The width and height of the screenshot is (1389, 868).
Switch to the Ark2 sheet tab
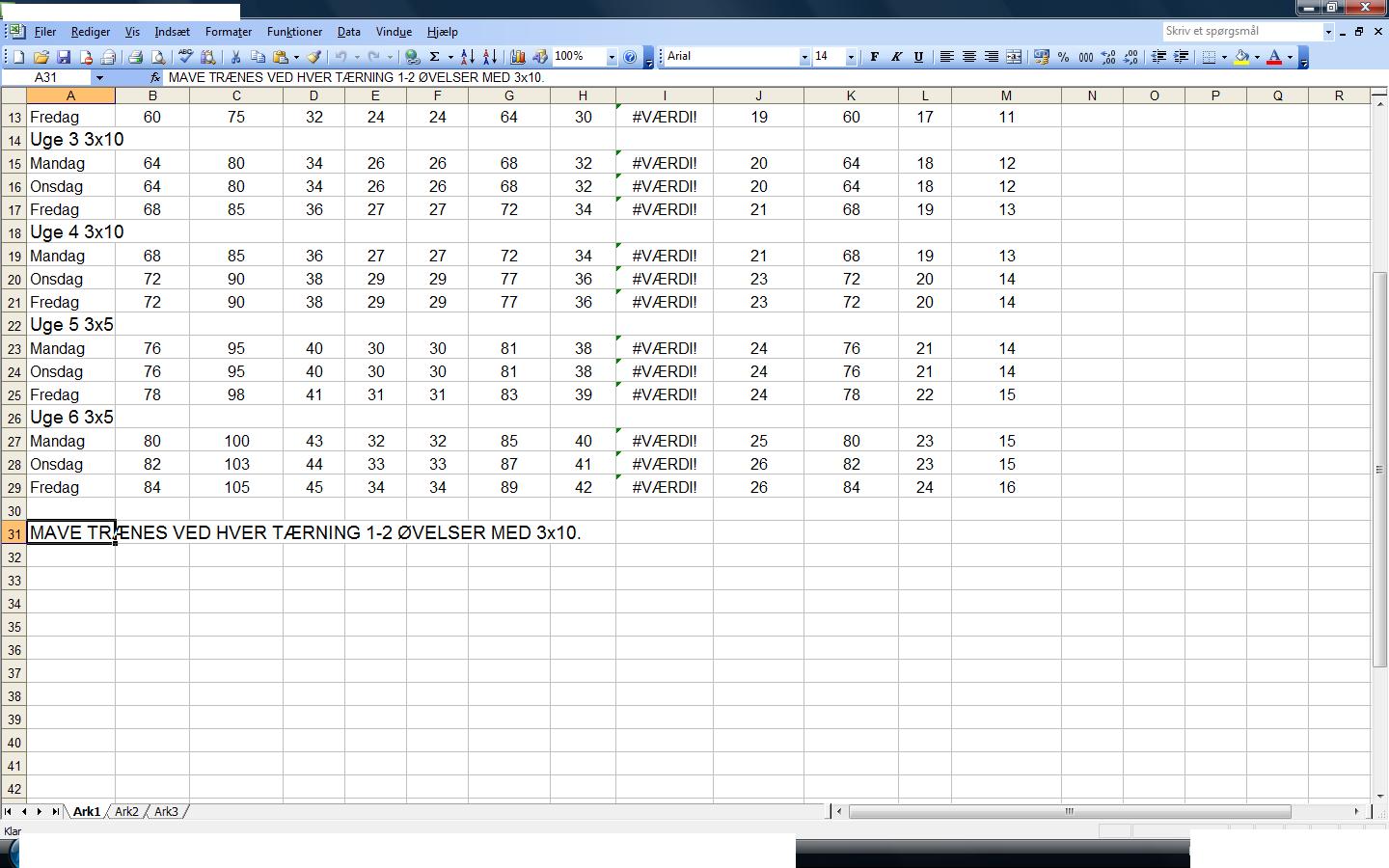(126, 812)
